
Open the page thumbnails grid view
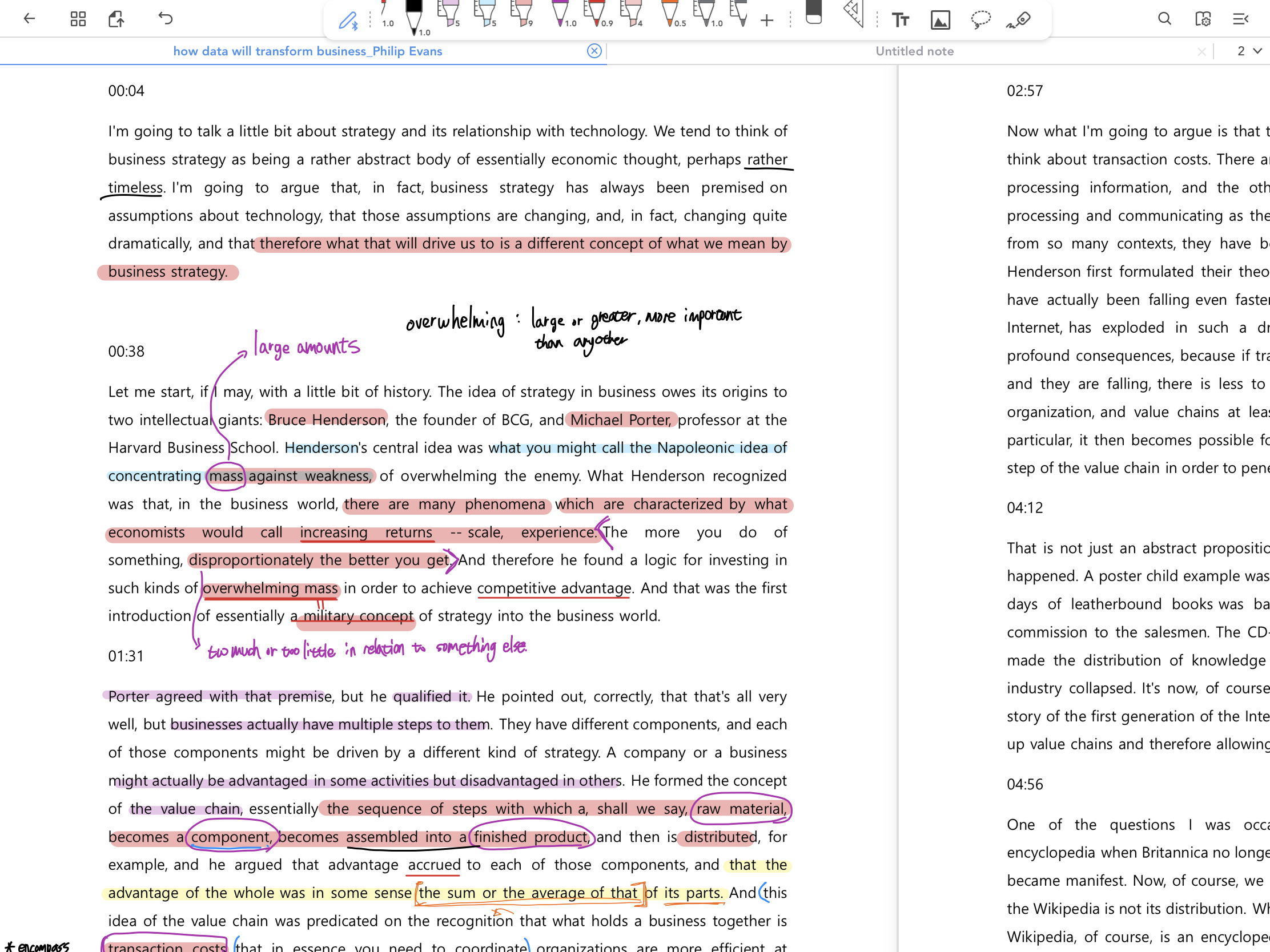(78, 19)
